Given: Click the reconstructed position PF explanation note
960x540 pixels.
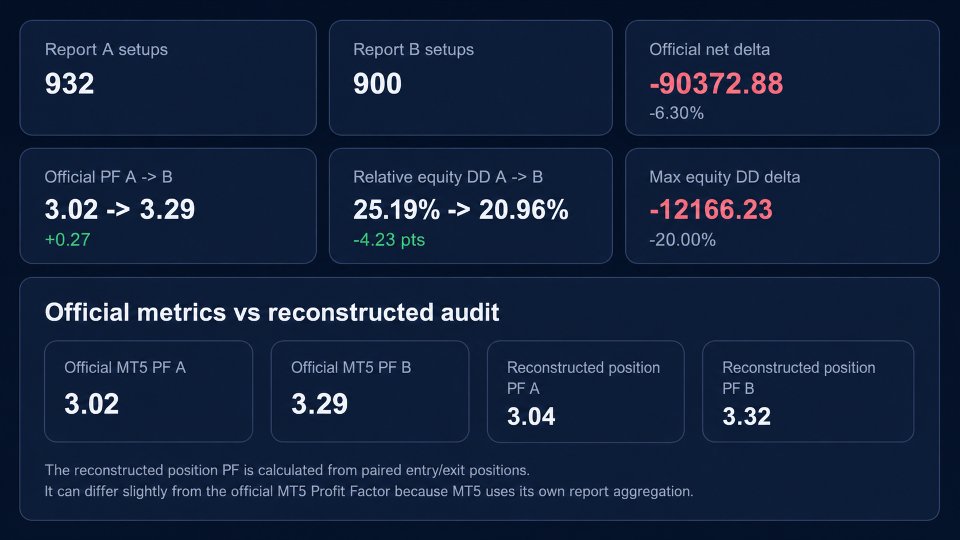Looking at the screenshot, I should coord(369,481).
